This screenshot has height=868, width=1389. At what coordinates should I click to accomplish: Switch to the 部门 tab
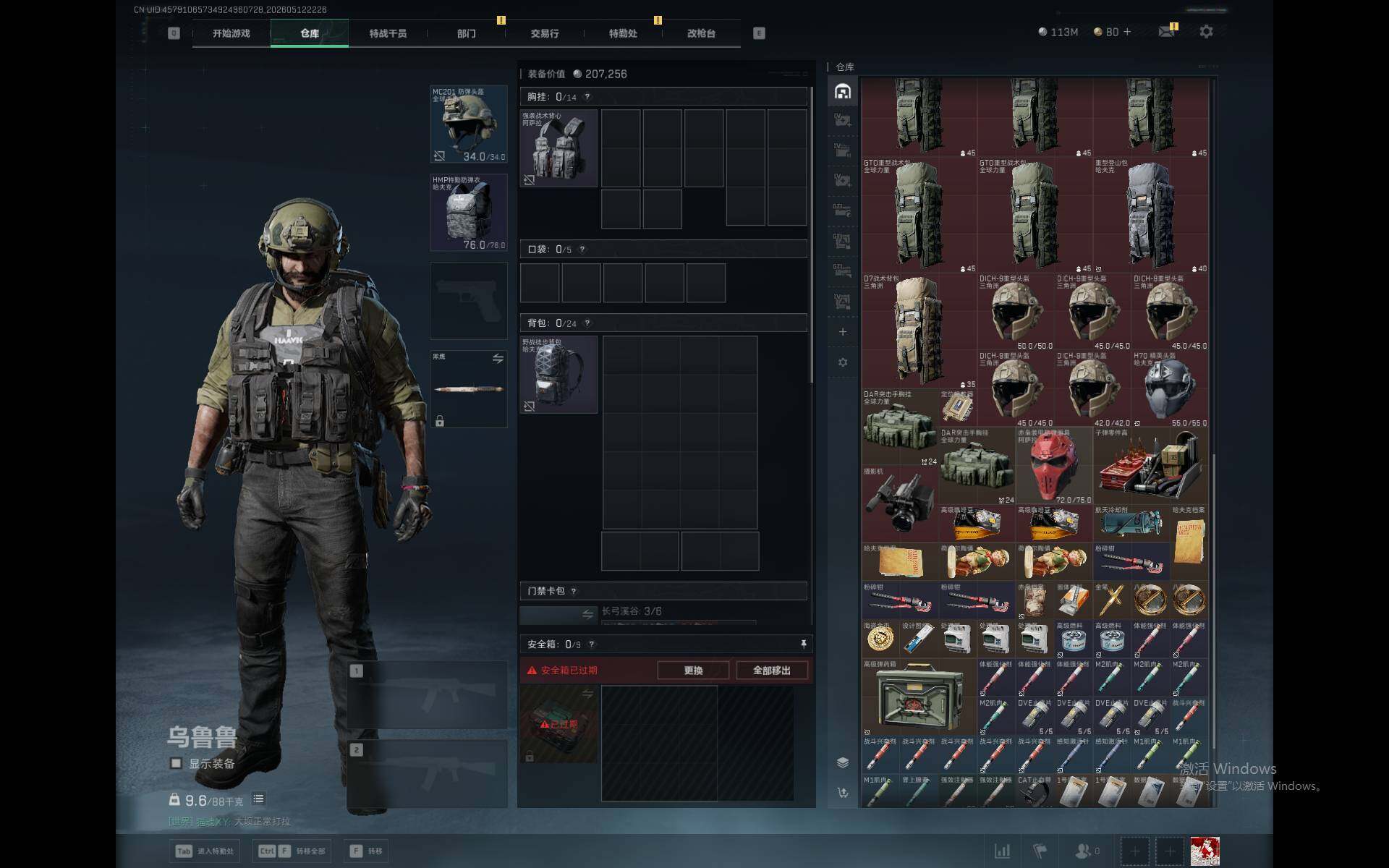coord(467,33)
